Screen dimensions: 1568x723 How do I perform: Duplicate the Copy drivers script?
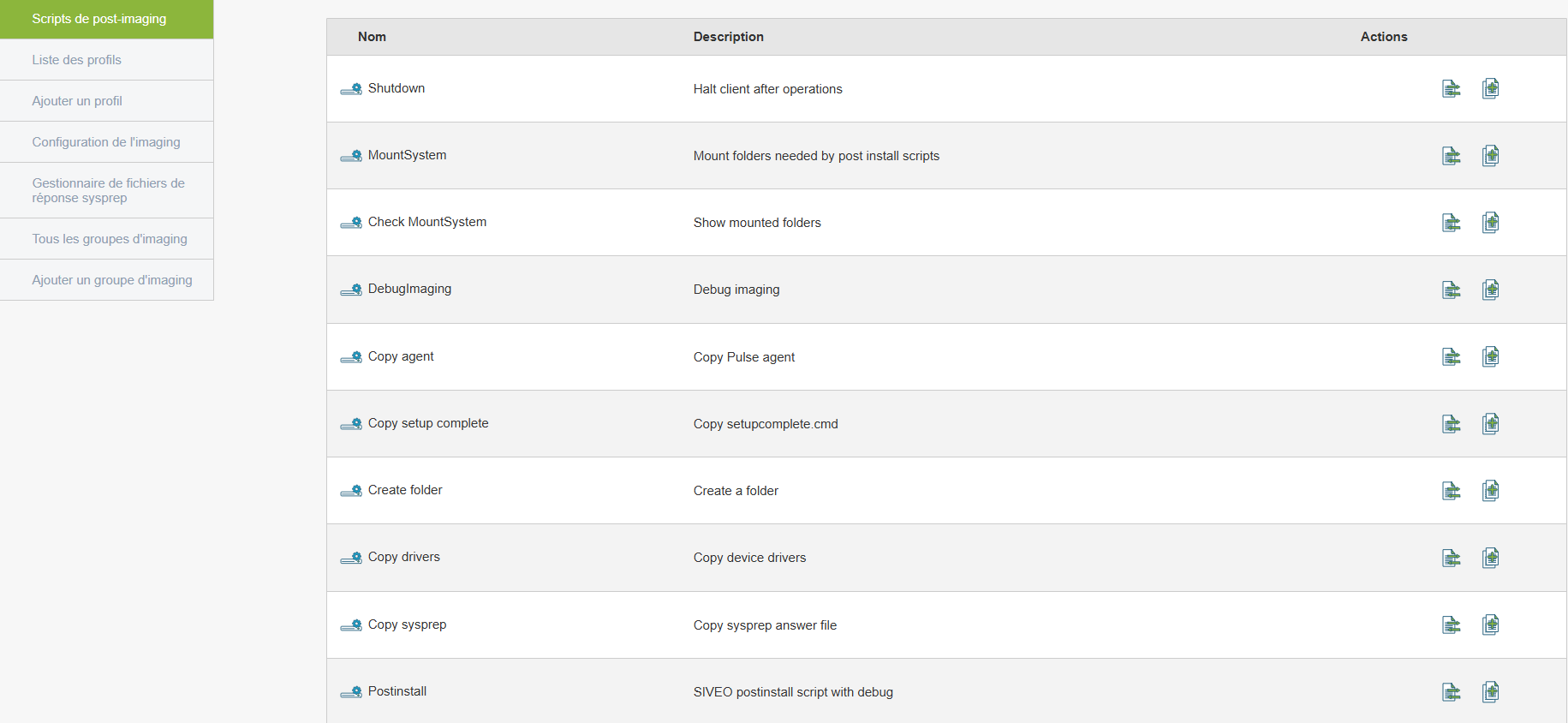coord(1490,557)
